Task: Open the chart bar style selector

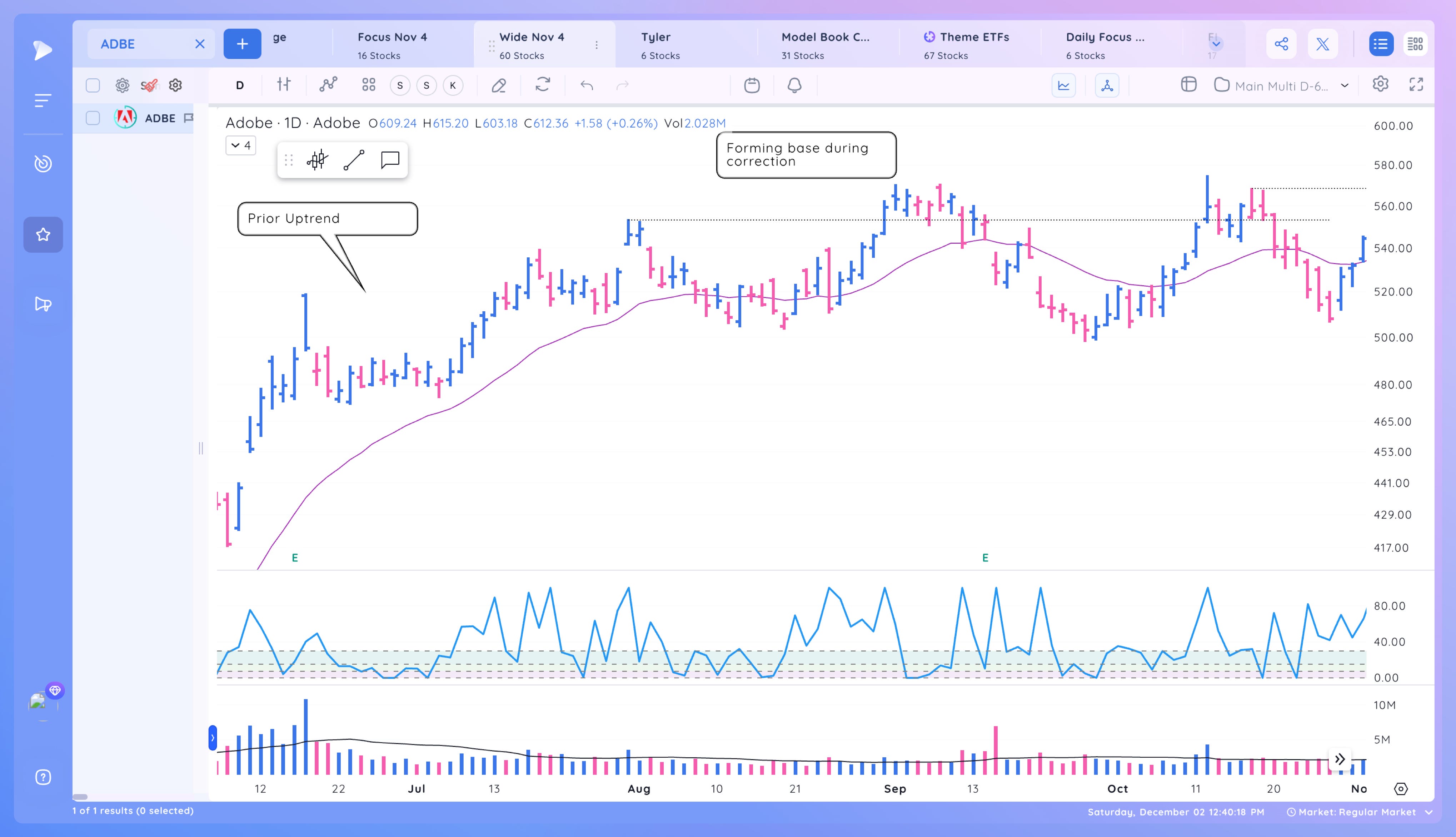Action: [x=284, y=85]
